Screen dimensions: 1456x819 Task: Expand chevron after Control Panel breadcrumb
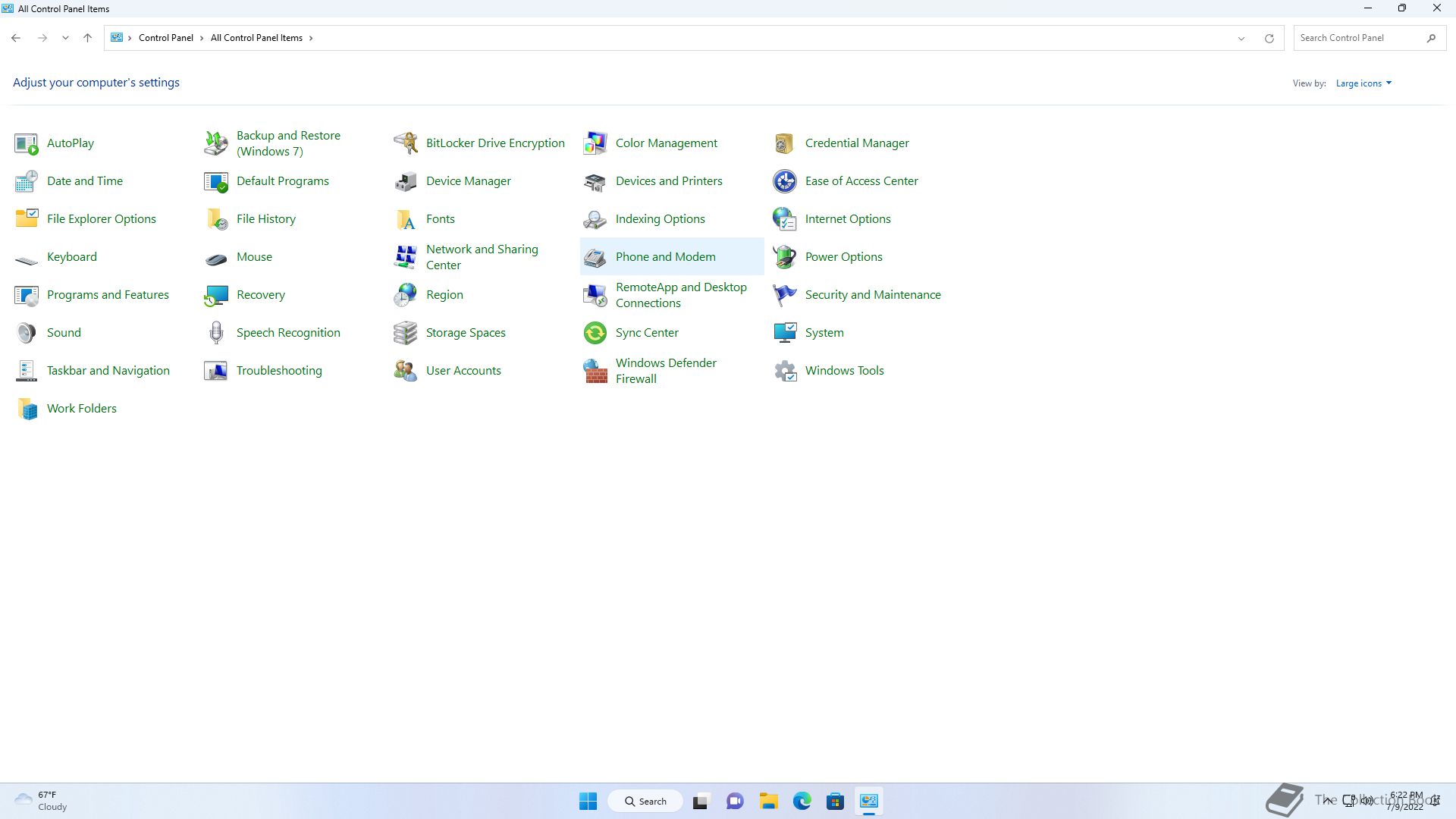point(202,38)
